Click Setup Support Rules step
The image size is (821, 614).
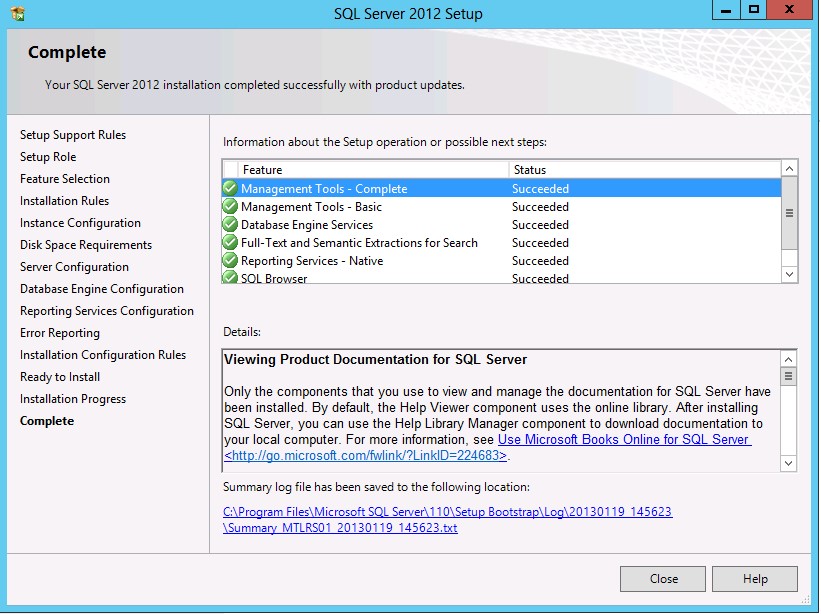coord(73,135)
